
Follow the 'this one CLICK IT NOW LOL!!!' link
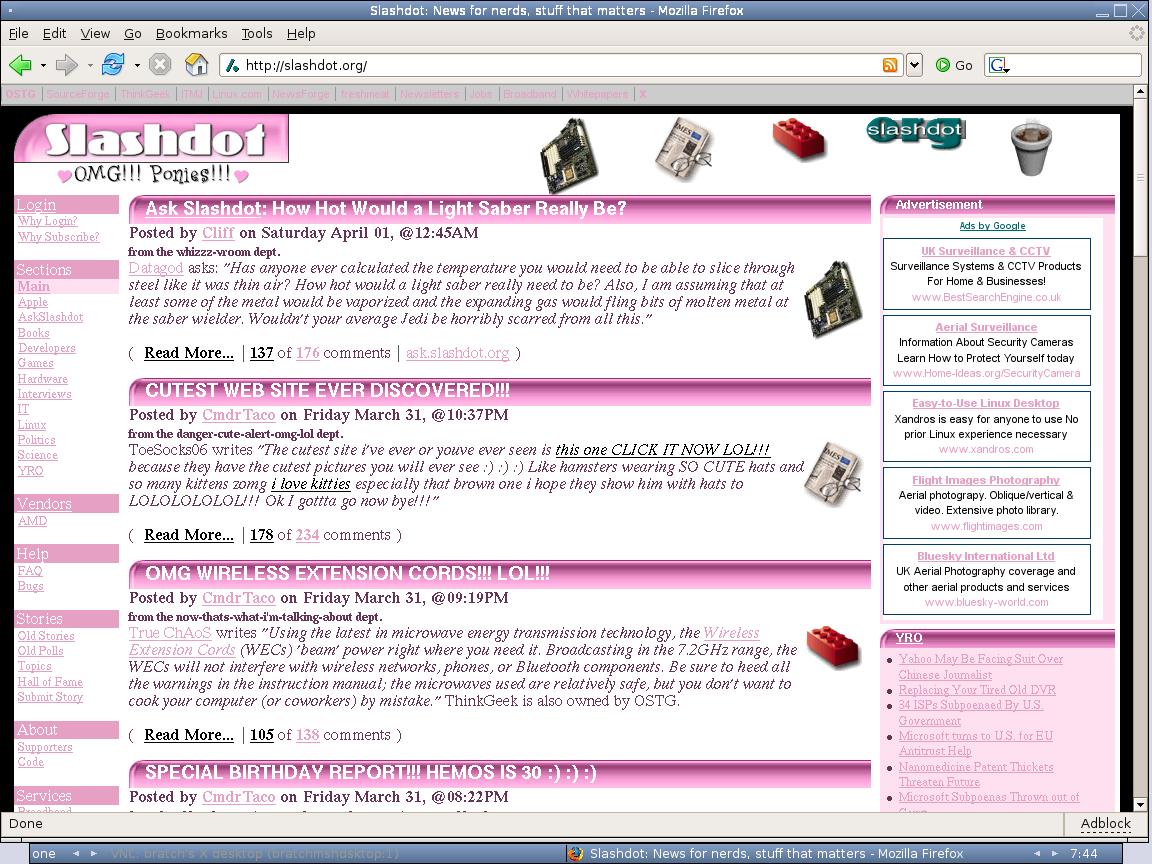663,450
